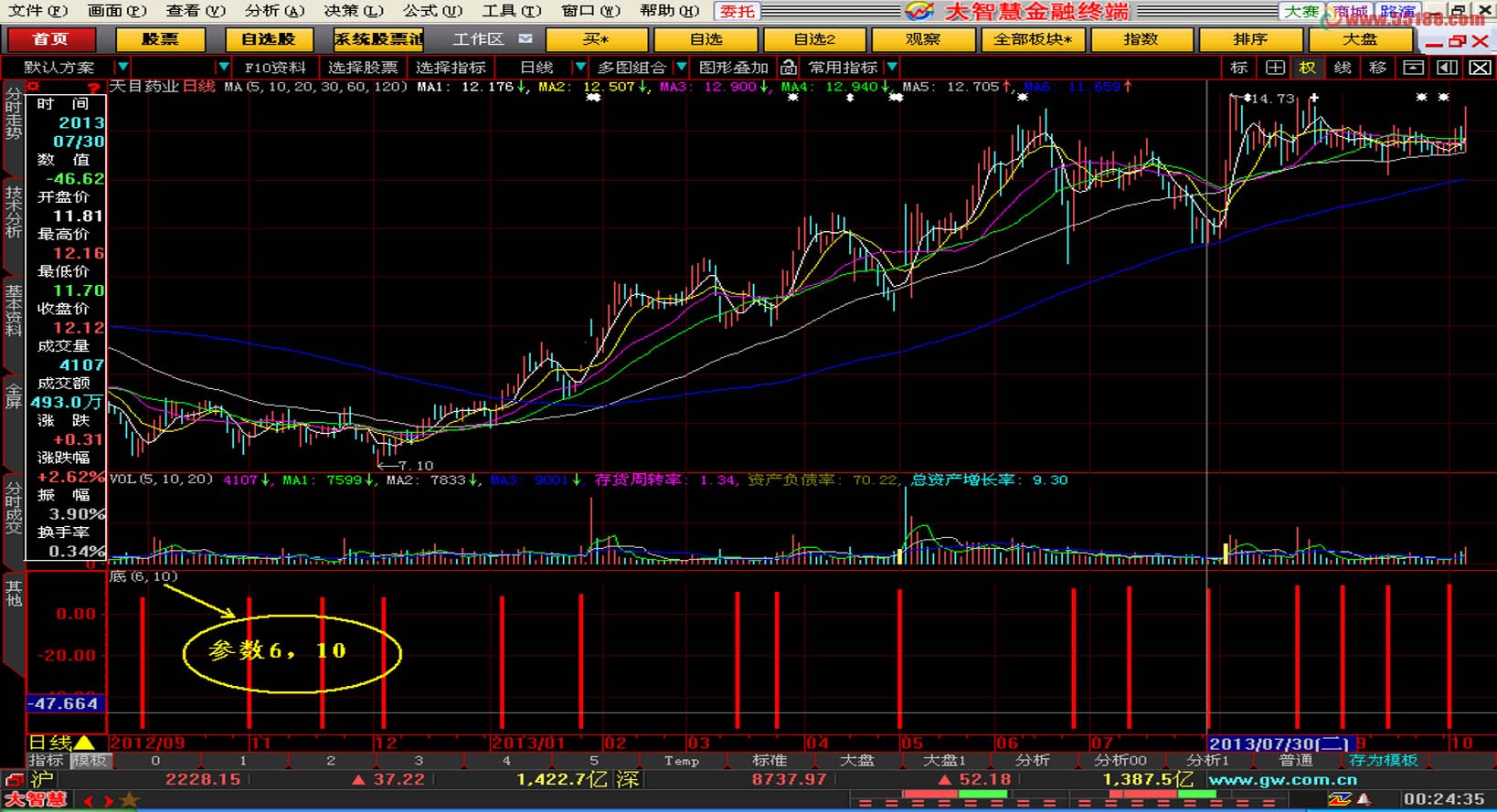Click the collapse-panel icon with up arrow
This screenshot has width=1497, height=812.
coord(1413,68)
